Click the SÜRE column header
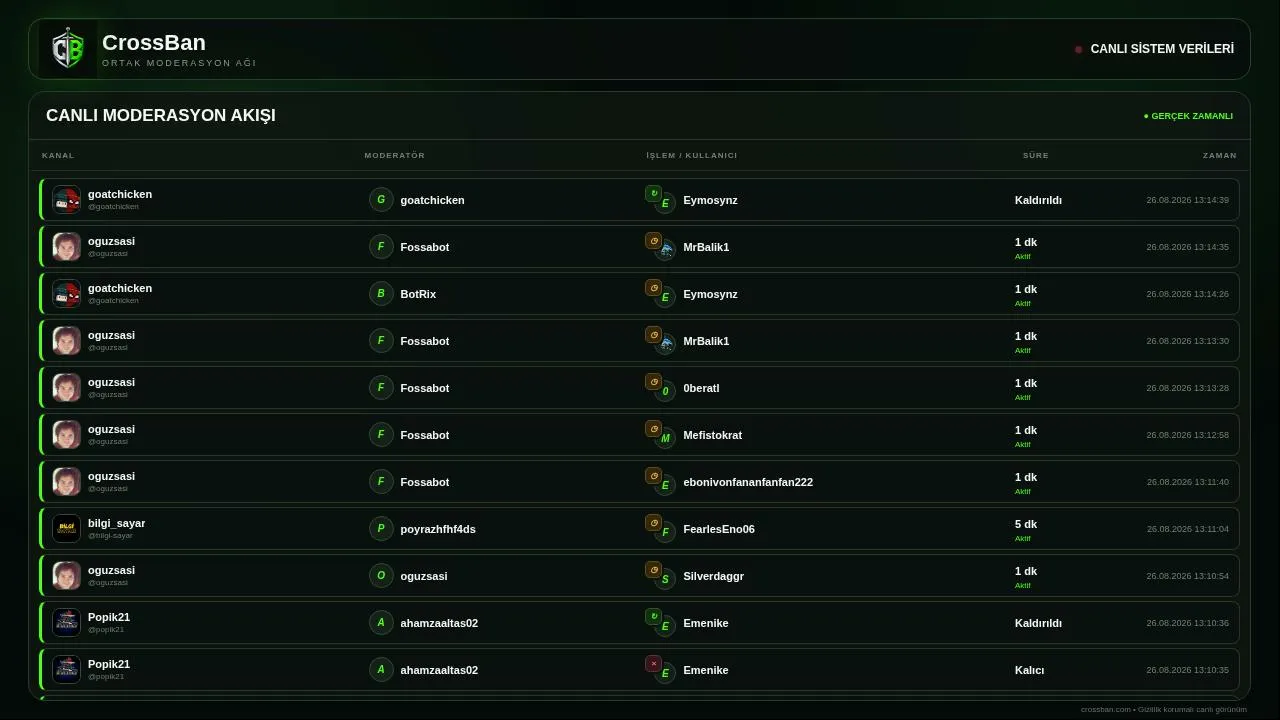This screenshot has width=1280, height=720. (1035, 155)
